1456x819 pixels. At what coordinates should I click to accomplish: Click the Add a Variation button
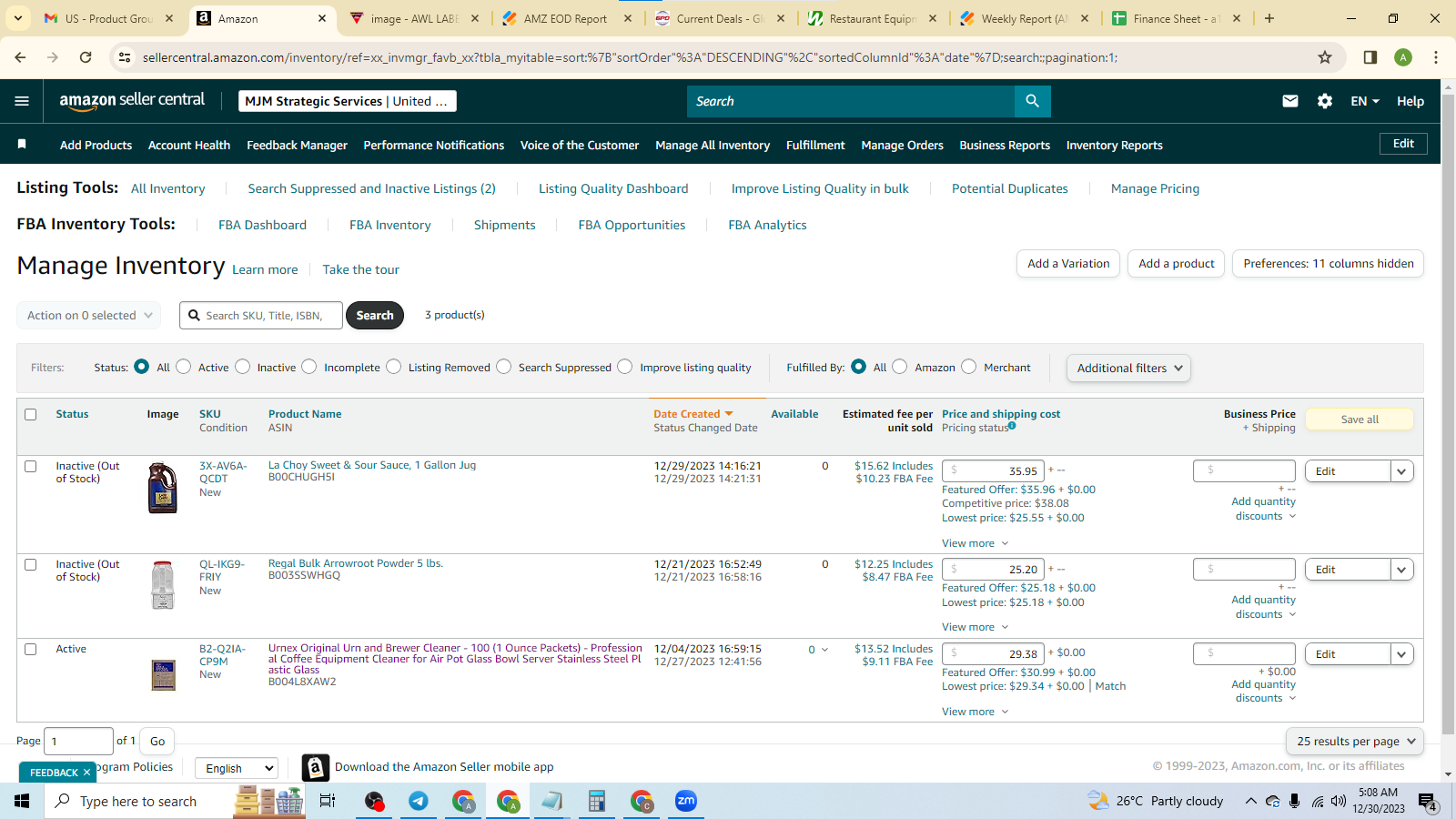click(x=1068, y=264)
